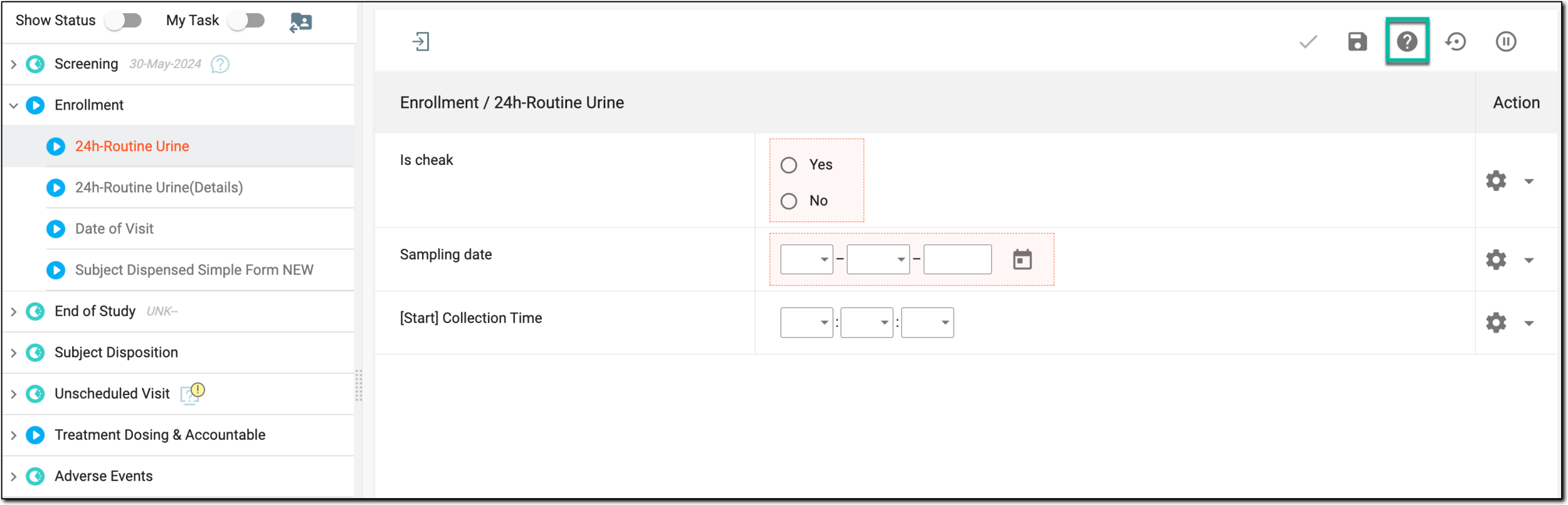Click the End of Study status icon
This screenshot has height=505, width=1568.
pyautogui.click(x=36, y=312)
